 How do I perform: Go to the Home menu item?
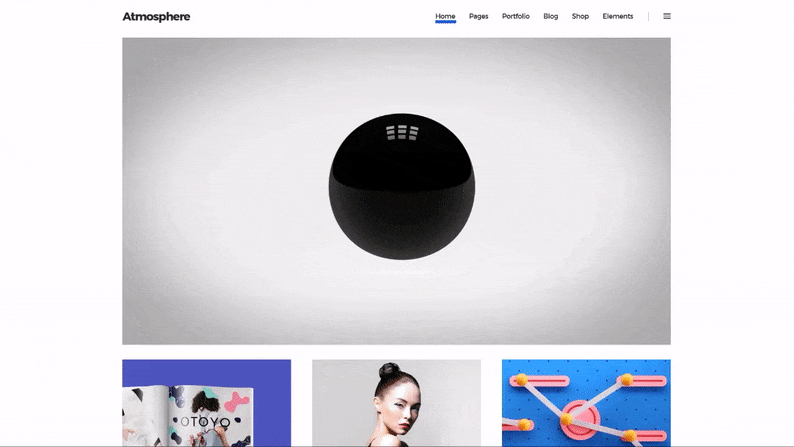pyautogui.click(x=445, y=16)
